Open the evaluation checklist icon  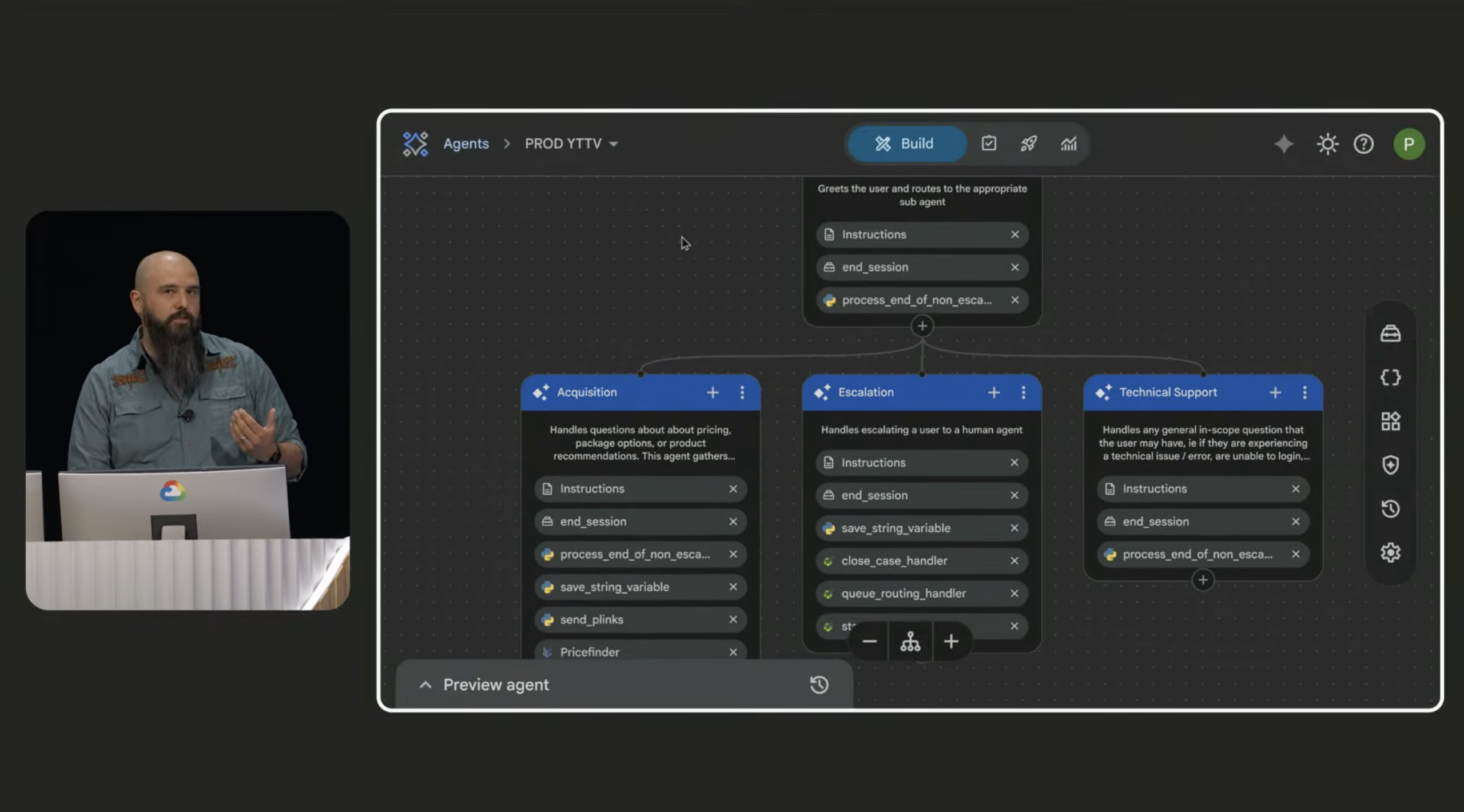click(x=989, y=144)
